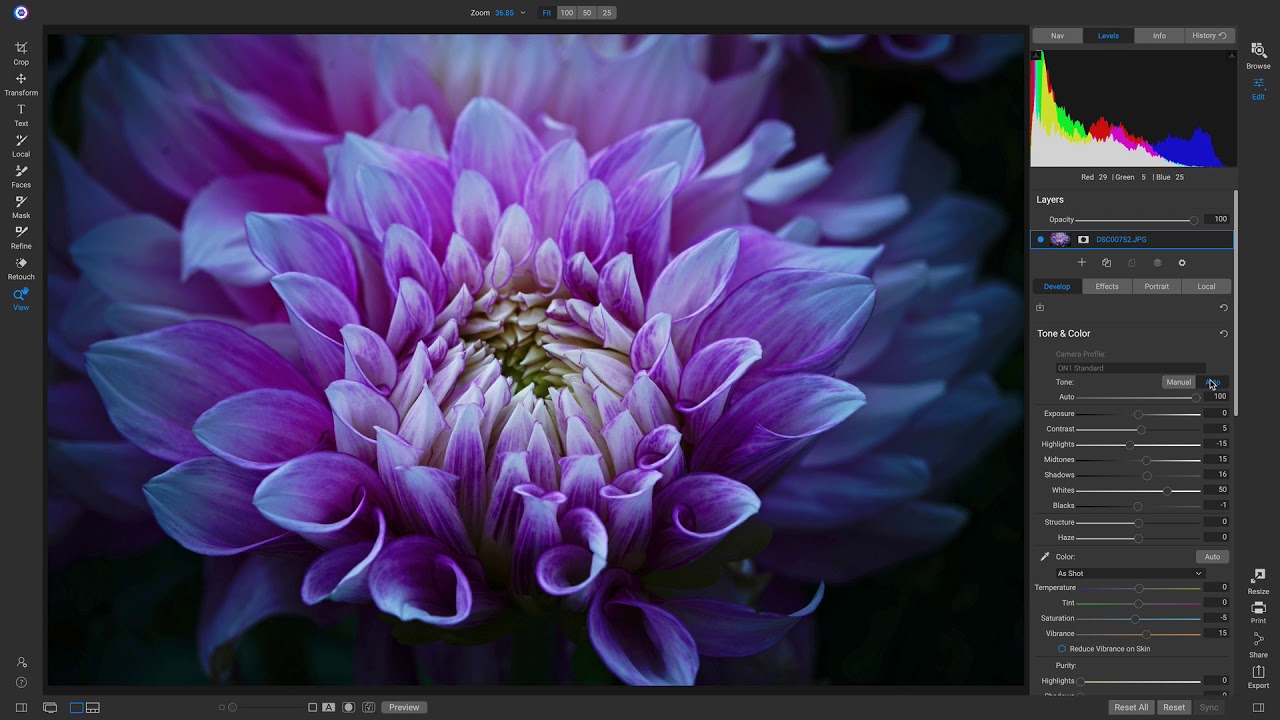Enable Reduce Vibrance on Skin

pyautogui.click(x=1062, y=649)
